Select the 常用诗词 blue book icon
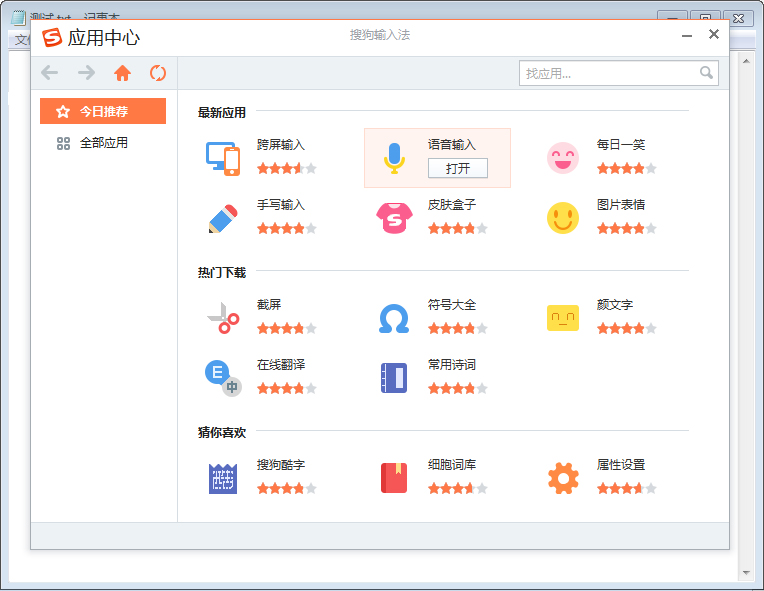The width and height of the screenshot is (764, 591). point(394,378)
